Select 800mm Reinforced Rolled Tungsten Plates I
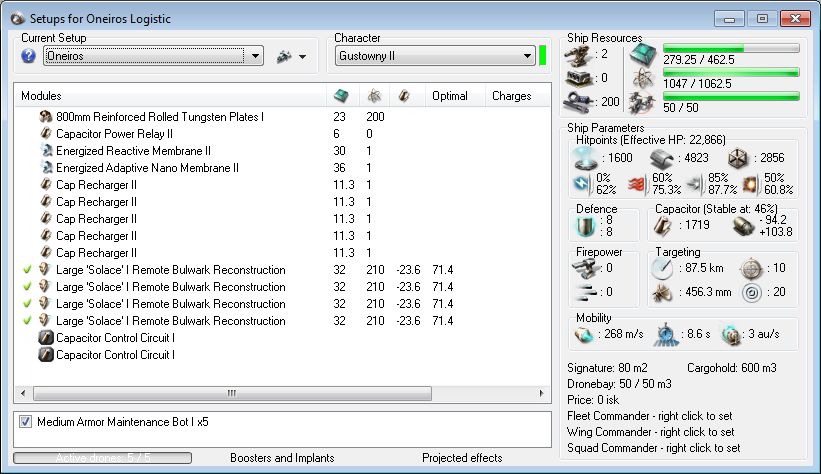Screen dimensions: 821x474 click(160, 117)
